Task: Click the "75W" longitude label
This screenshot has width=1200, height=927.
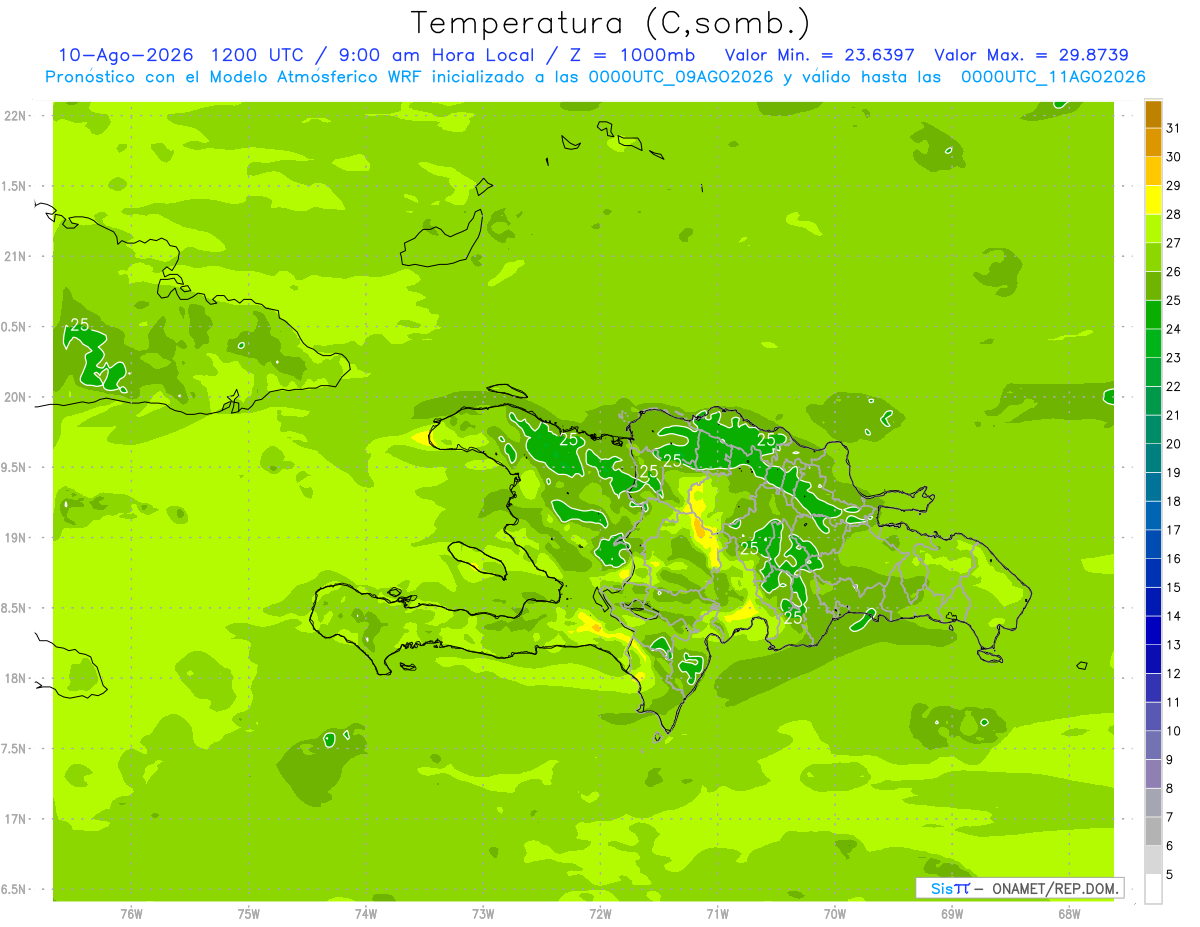Action: pos(249,913)
